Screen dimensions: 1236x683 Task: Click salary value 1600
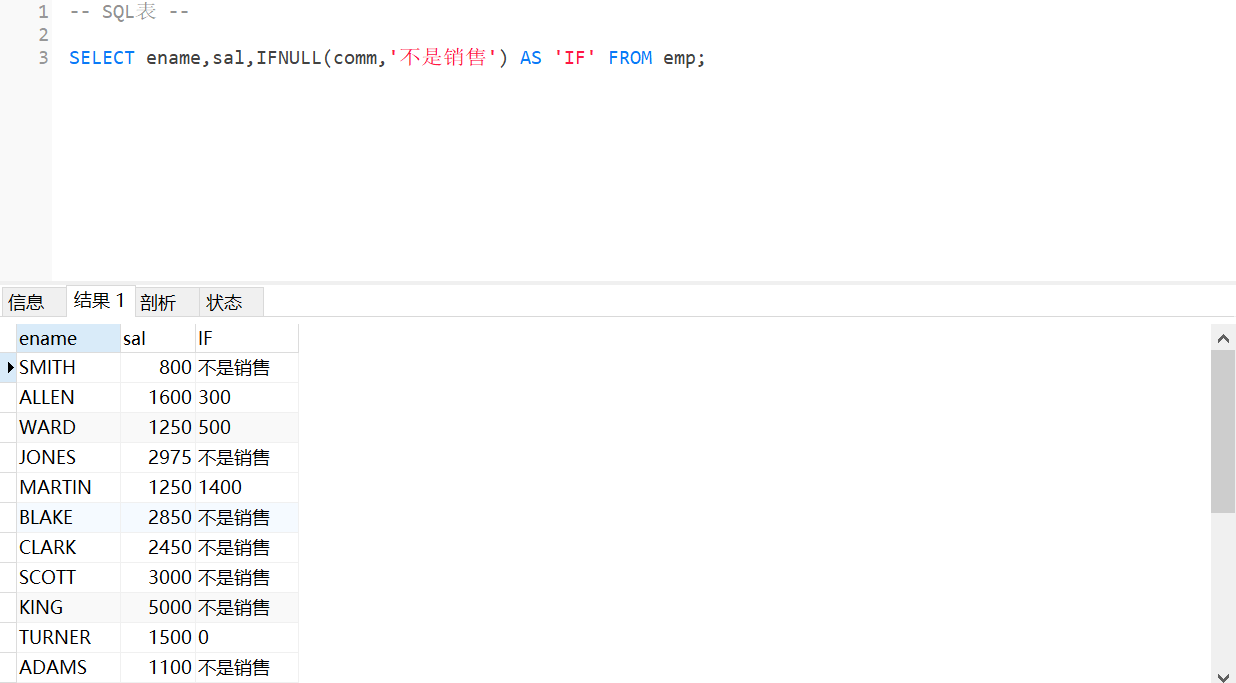pyautogui.click(x=157, y=398)
